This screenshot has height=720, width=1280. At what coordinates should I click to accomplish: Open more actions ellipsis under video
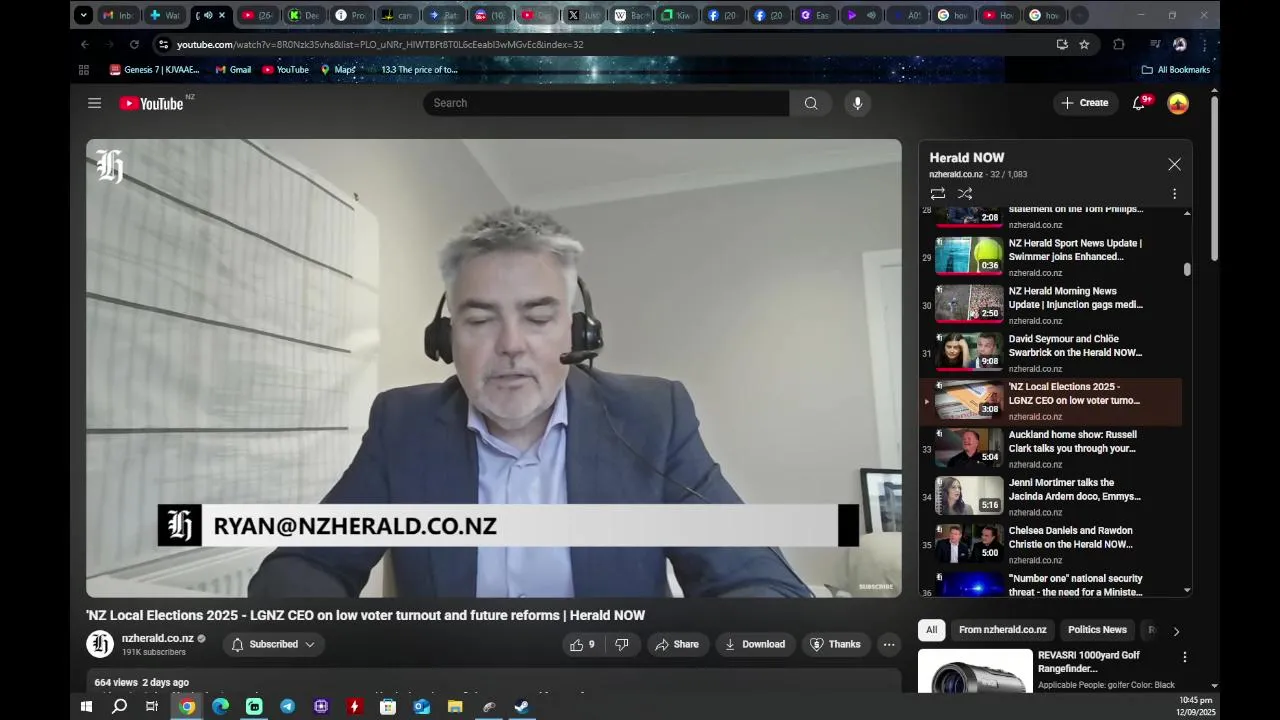889,644
